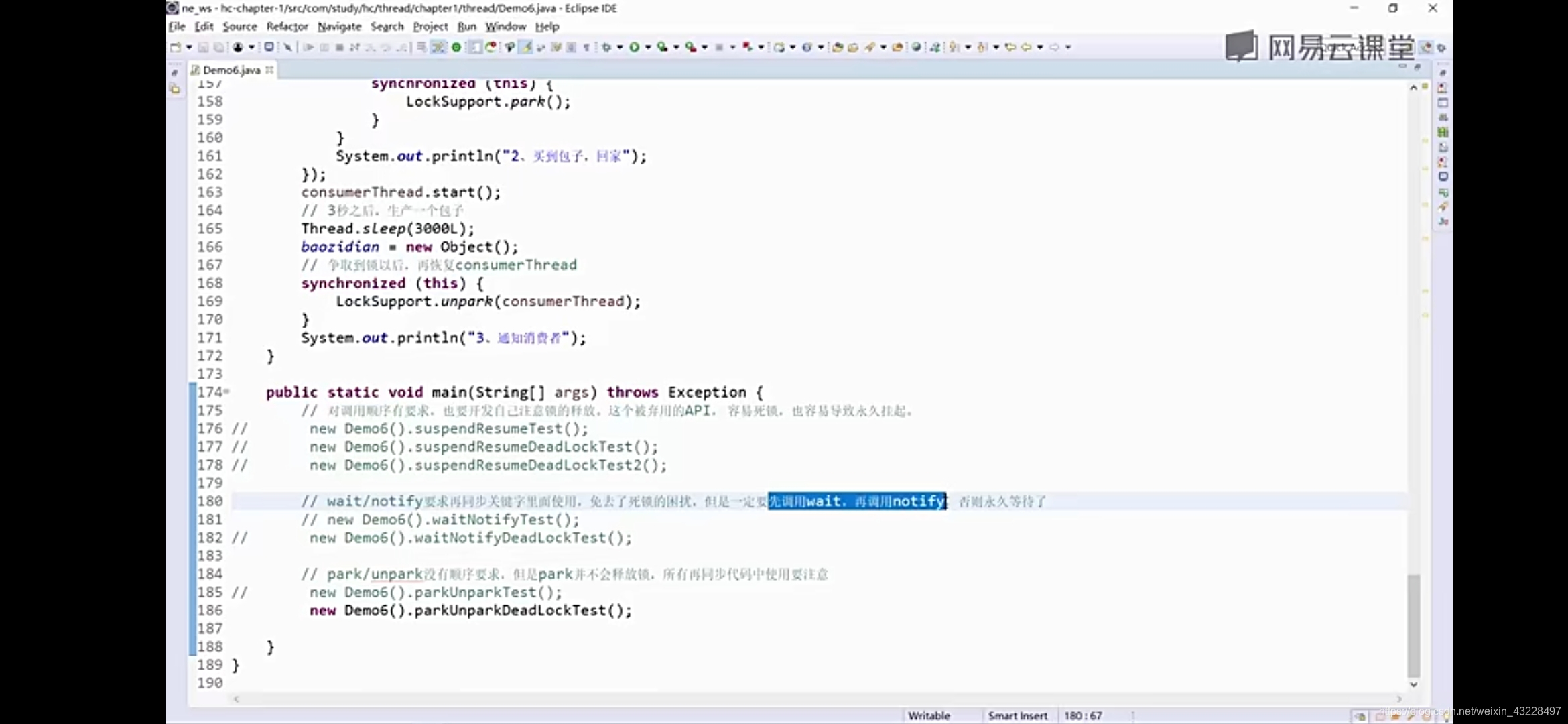The height and width of the screenshot is (724, 1568).
Task: Click Thread.sleep(3000L) on line 165
Action: [x=387, y=229]
